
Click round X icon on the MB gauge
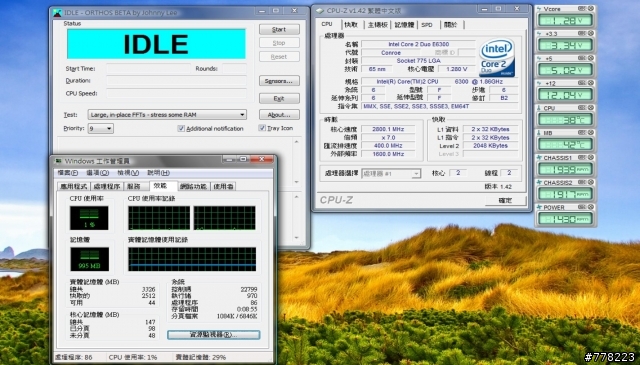click(590, 133)
